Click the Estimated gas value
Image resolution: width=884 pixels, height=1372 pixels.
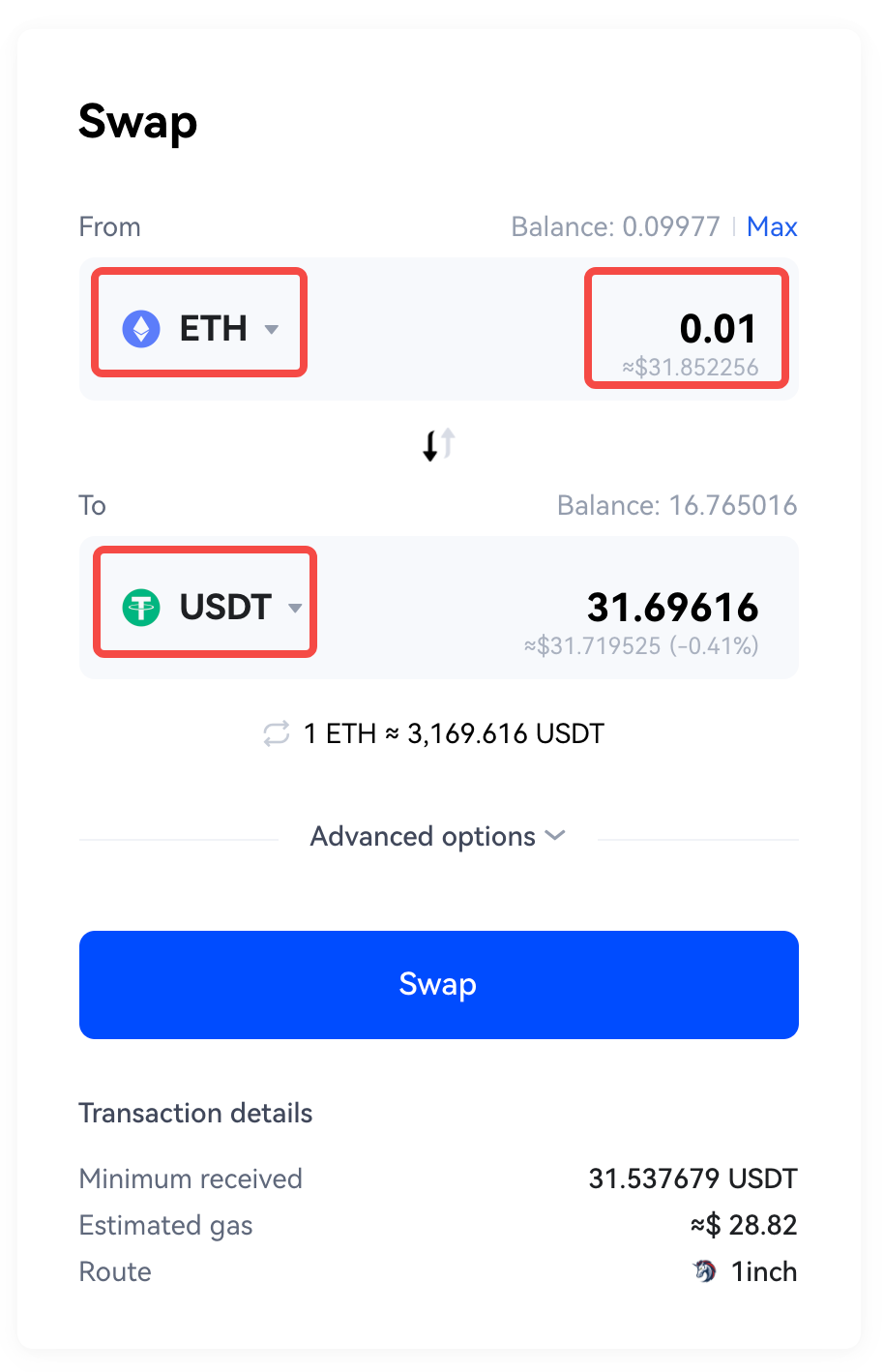(x=744, y=1225)
